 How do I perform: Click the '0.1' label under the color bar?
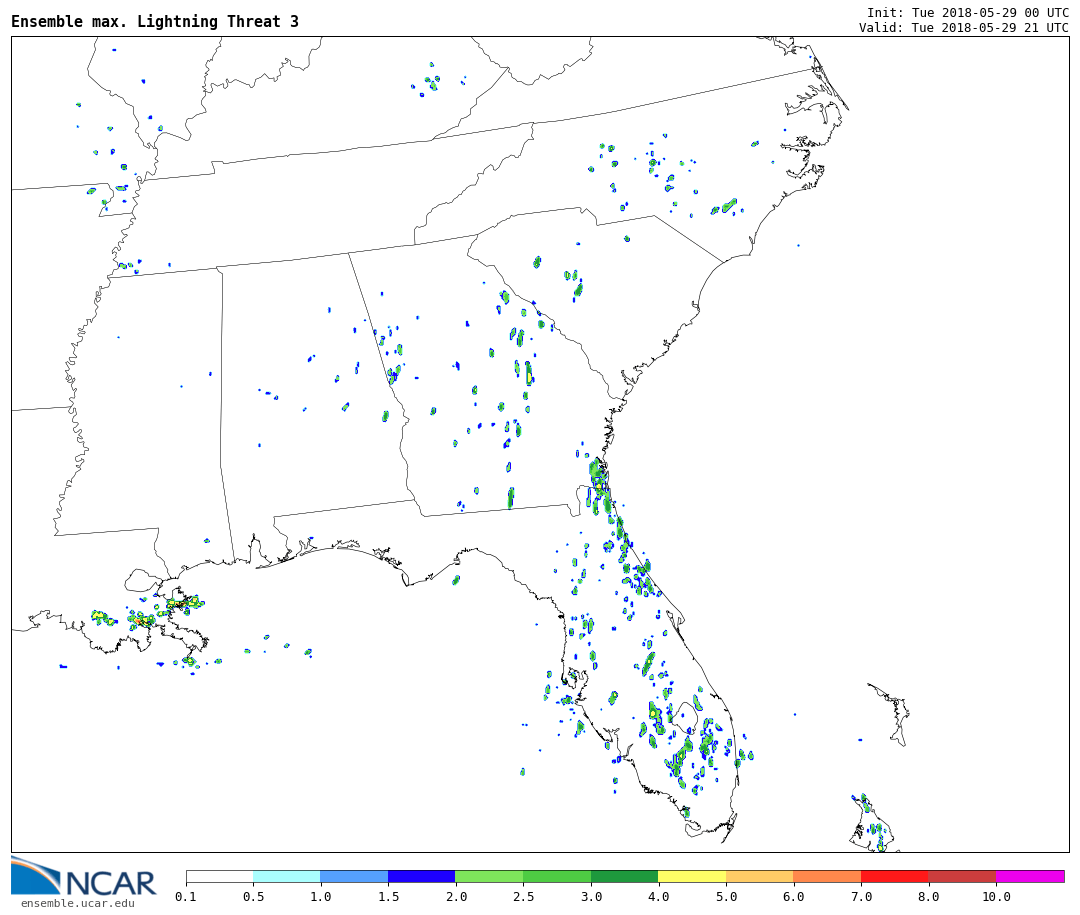[x=186, y=897]
